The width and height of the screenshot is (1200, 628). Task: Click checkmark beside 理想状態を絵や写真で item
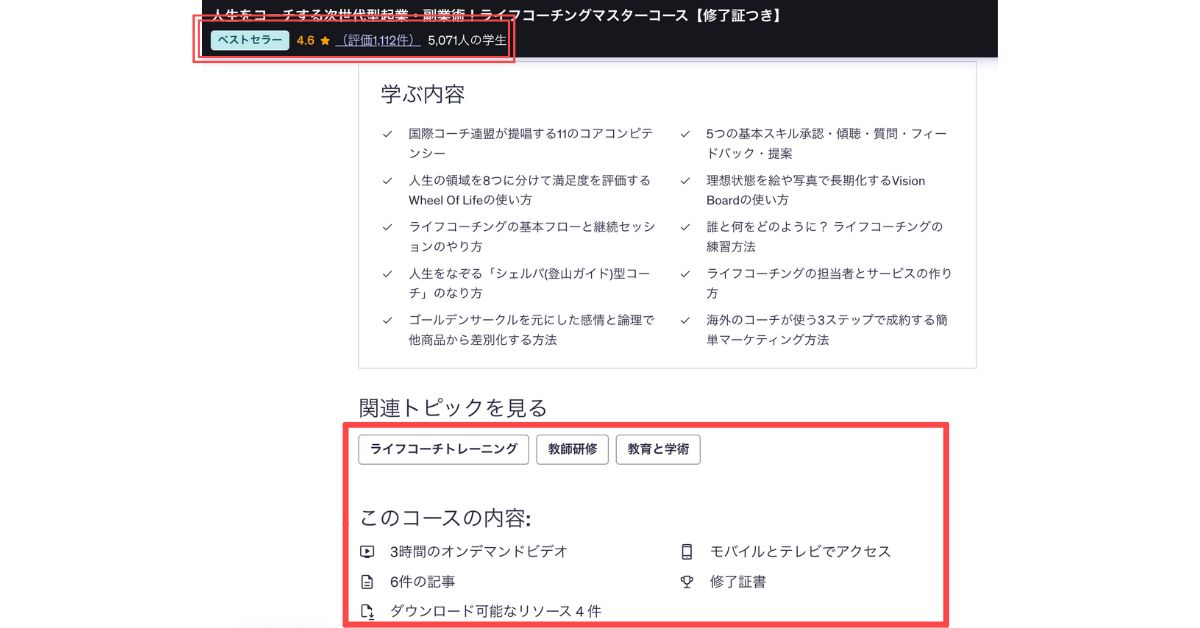tap(685, 181)
